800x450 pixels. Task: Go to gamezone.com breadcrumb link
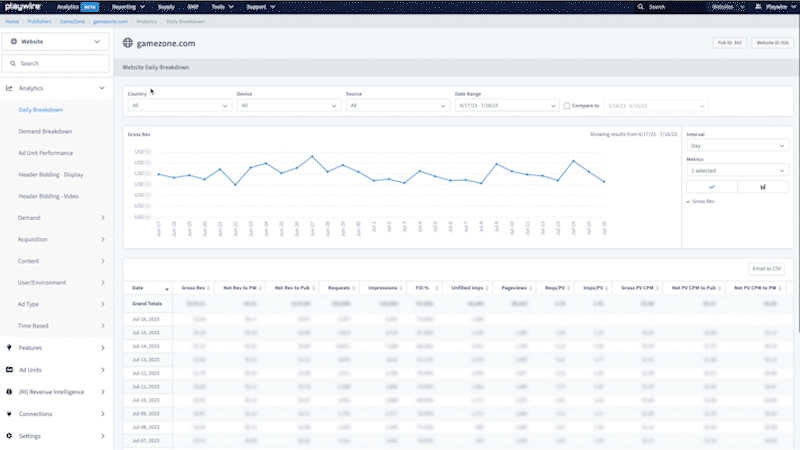[110, 21]
